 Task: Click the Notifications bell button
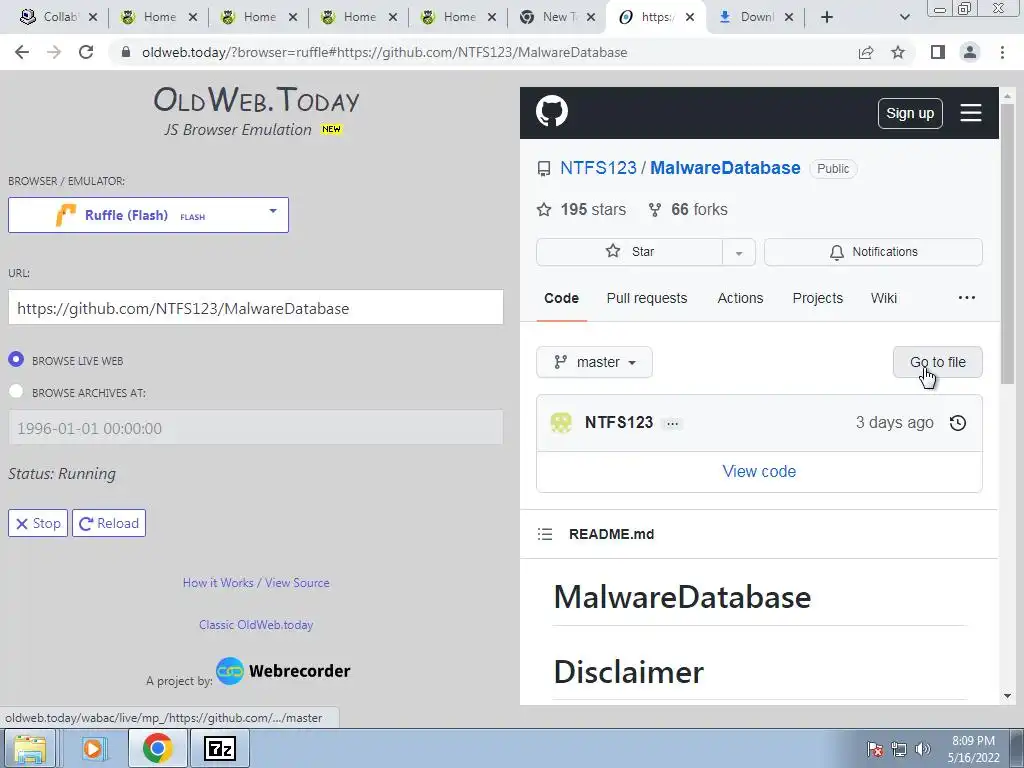click(873, 252)
